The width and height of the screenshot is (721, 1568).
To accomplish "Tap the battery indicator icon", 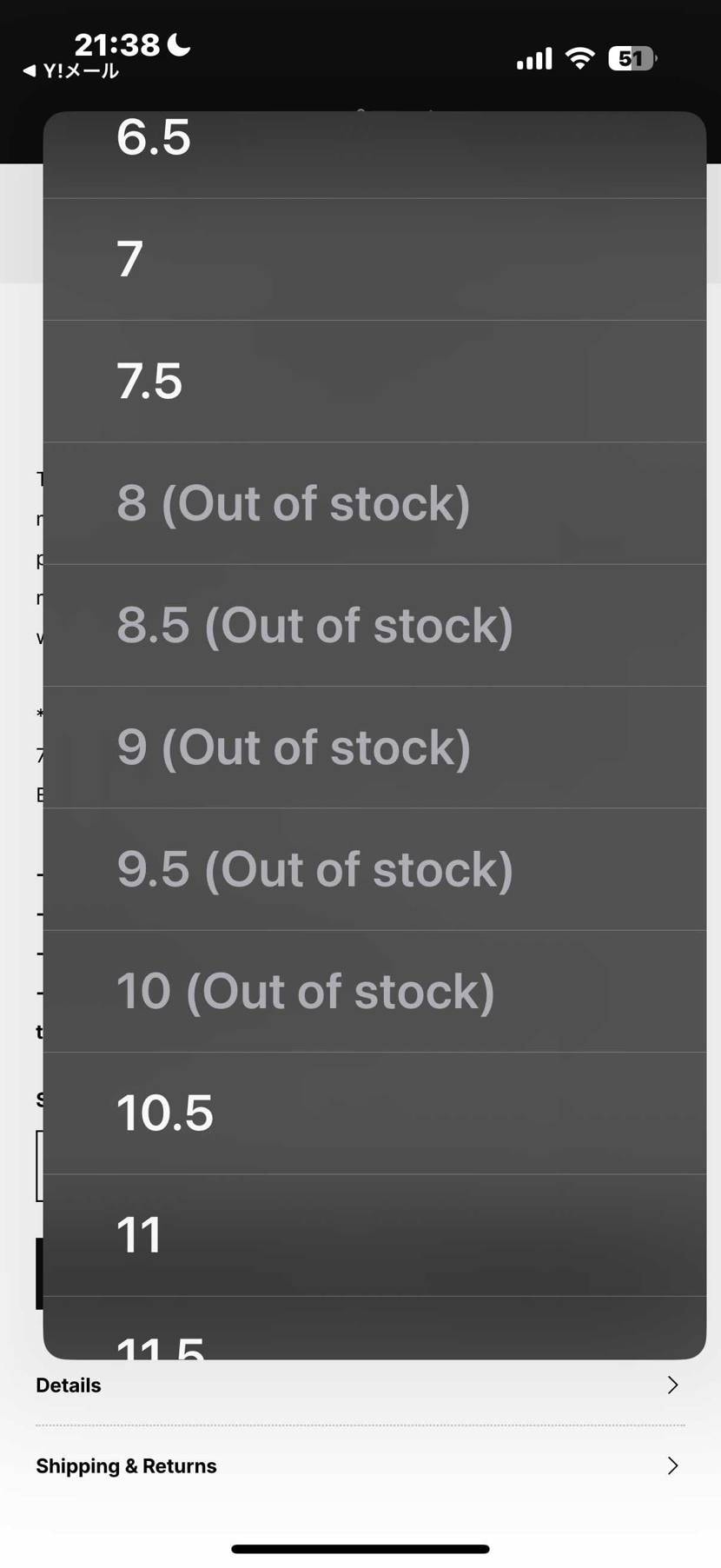I will click(x=632, y=58).
